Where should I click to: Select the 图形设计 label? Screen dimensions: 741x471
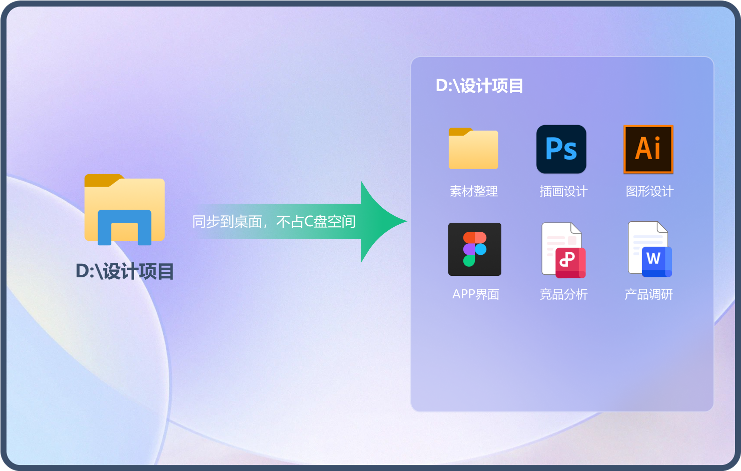pyautogui.click(x=649, y=191)
